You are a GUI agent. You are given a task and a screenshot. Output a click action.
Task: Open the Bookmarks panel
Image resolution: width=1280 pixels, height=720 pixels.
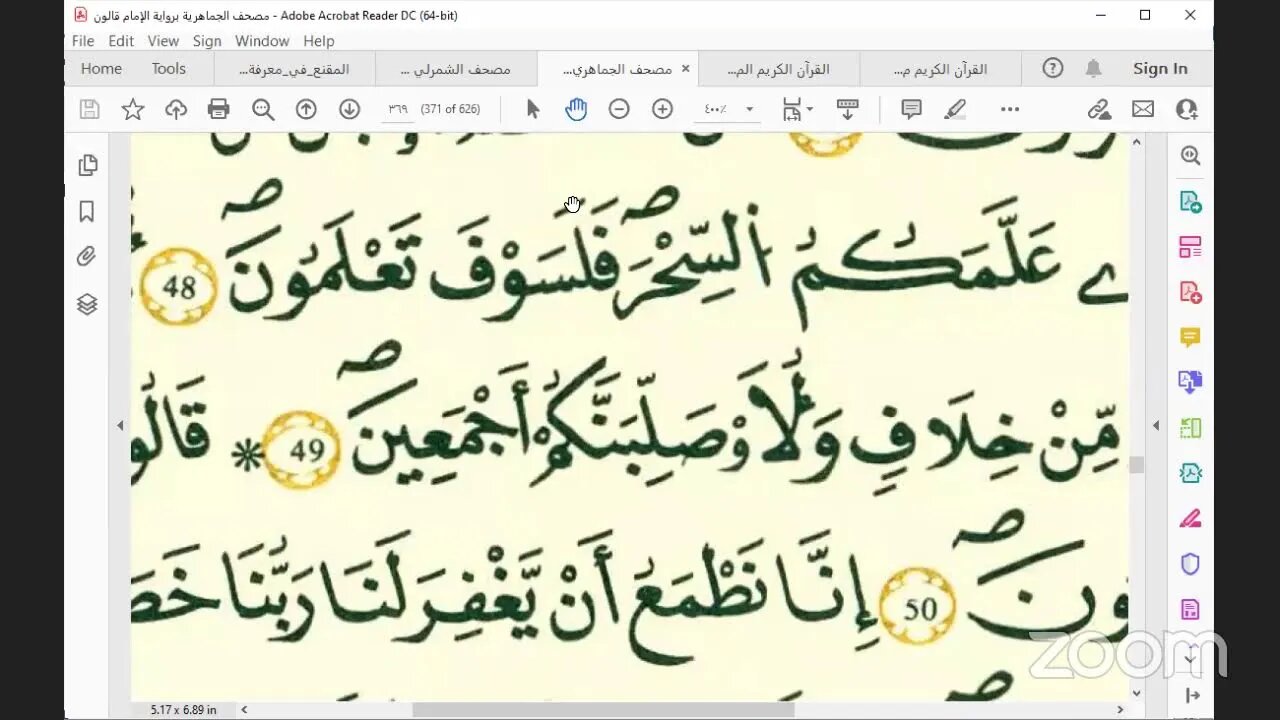point(87,211)
